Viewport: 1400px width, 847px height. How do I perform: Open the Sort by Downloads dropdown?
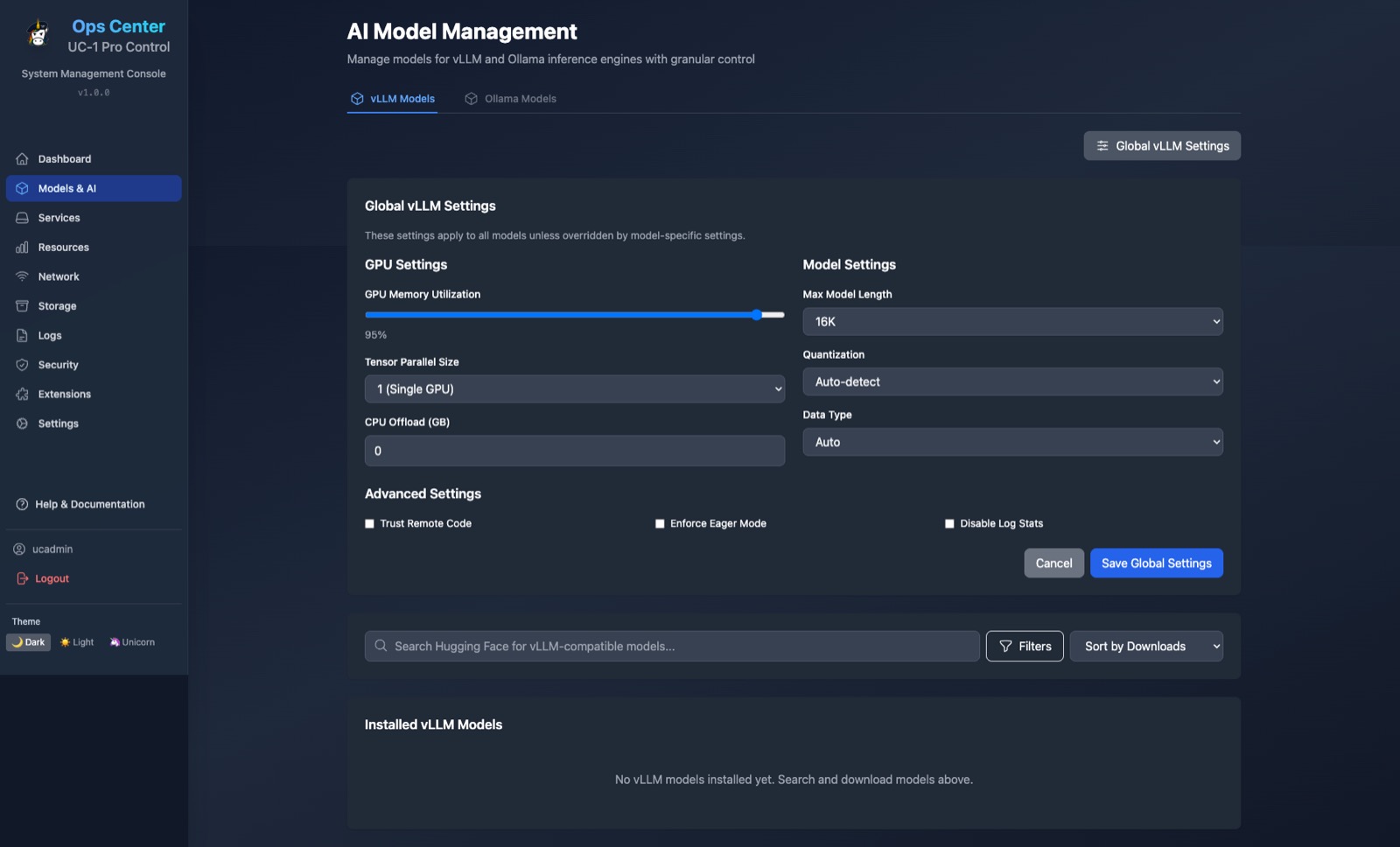[1146, 646]
